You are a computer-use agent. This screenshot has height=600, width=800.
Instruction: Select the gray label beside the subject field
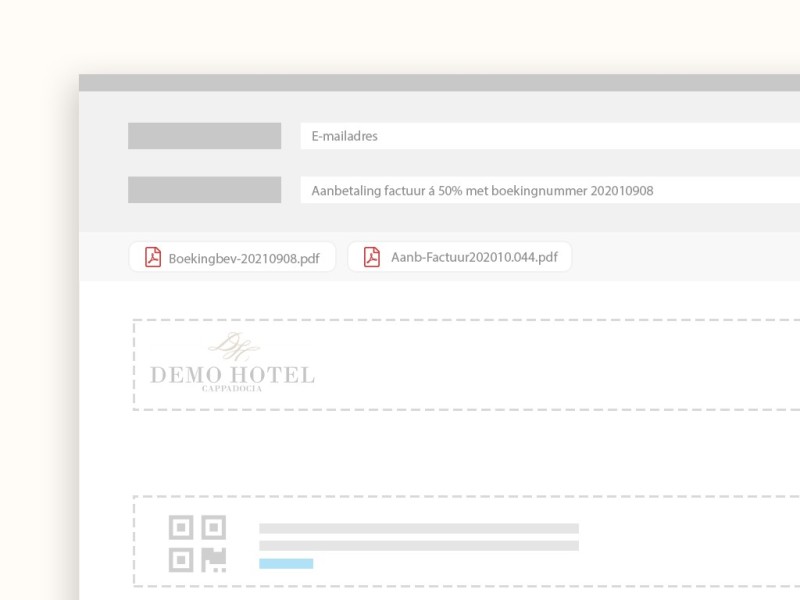[x=204, y=190]
